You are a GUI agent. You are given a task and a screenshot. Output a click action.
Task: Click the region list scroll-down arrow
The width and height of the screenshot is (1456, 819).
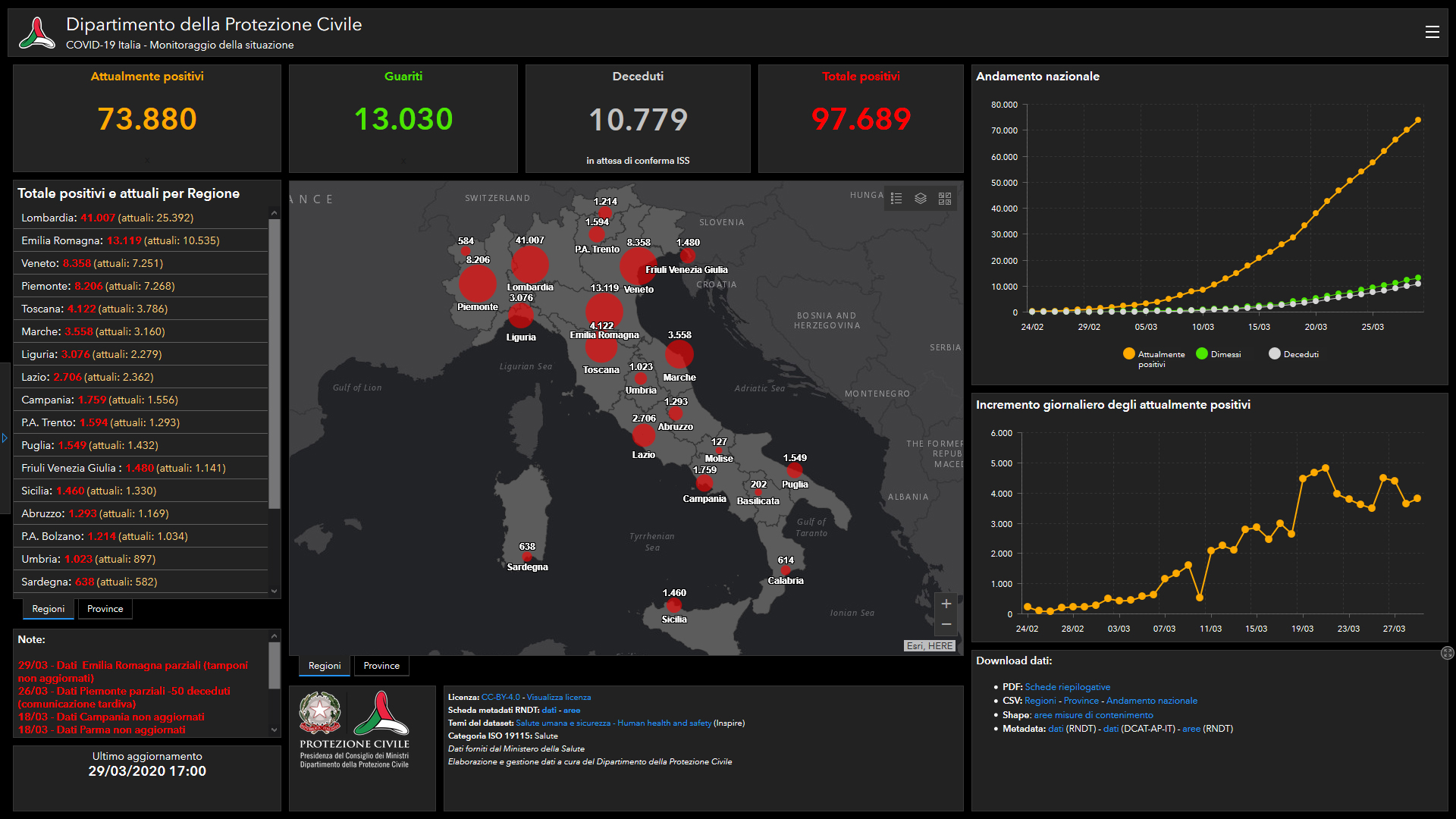(x=274, y=591)
